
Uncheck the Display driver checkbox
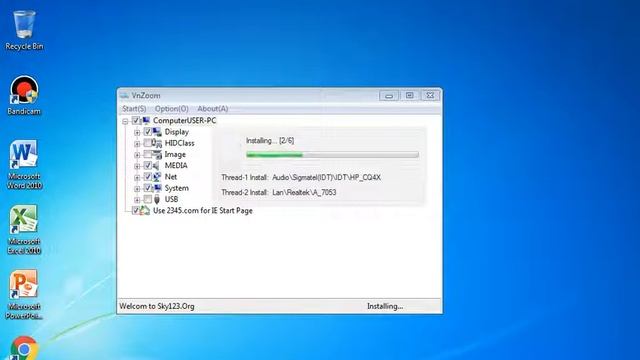click(148, 132)
